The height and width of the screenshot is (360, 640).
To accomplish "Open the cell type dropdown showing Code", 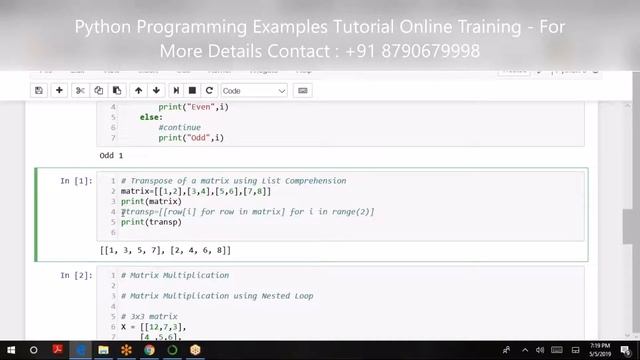I will tap(254, 91).
